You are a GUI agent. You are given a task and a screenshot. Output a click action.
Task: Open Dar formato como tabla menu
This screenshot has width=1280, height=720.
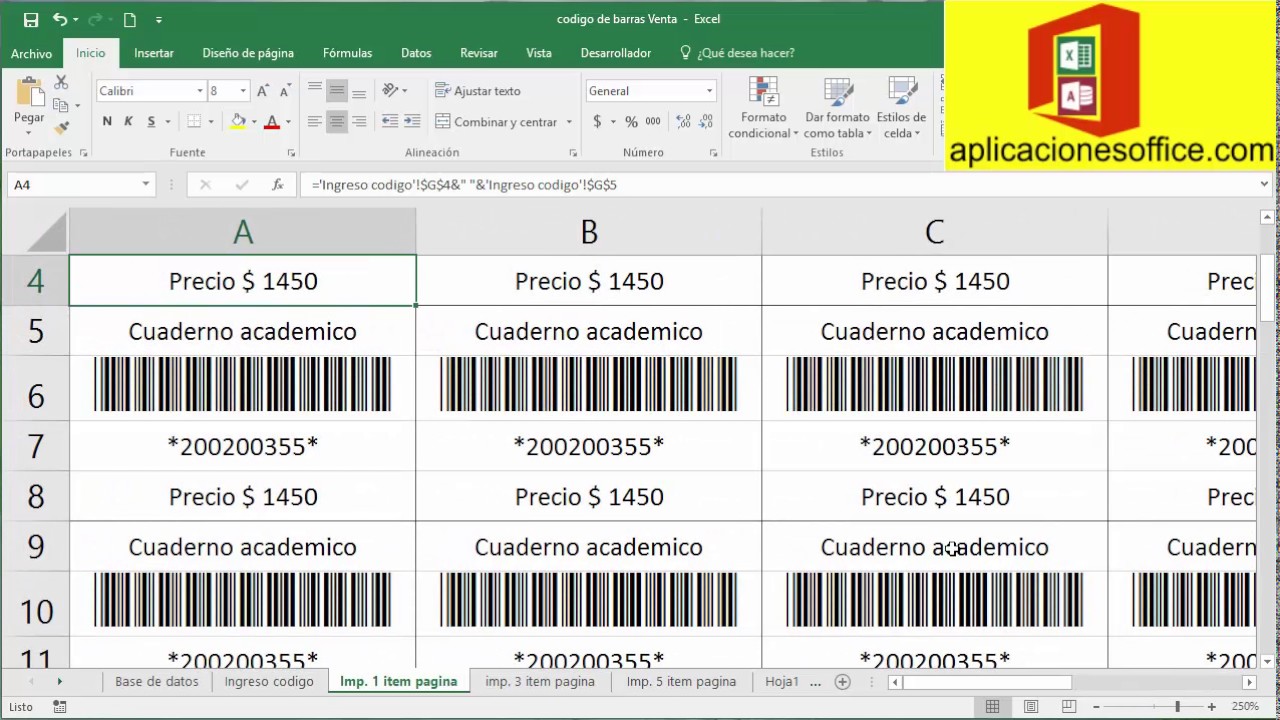tap(838, 108)
